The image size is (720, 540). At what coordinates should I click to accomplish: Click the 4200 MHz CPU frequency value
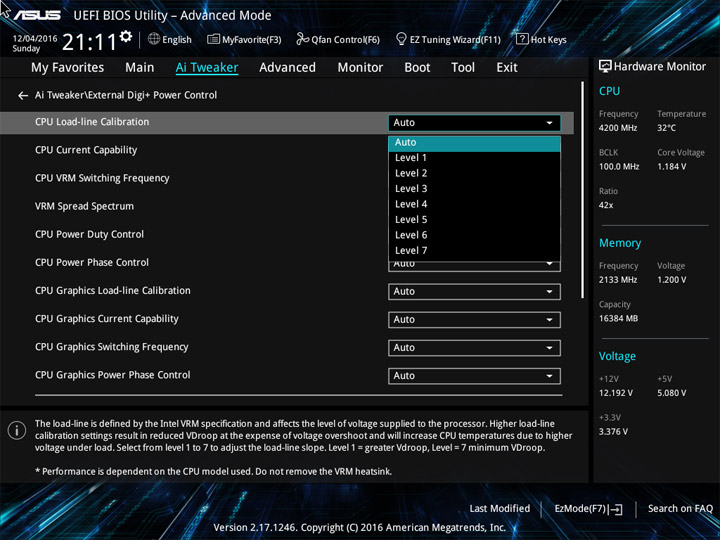pos(618,128)
